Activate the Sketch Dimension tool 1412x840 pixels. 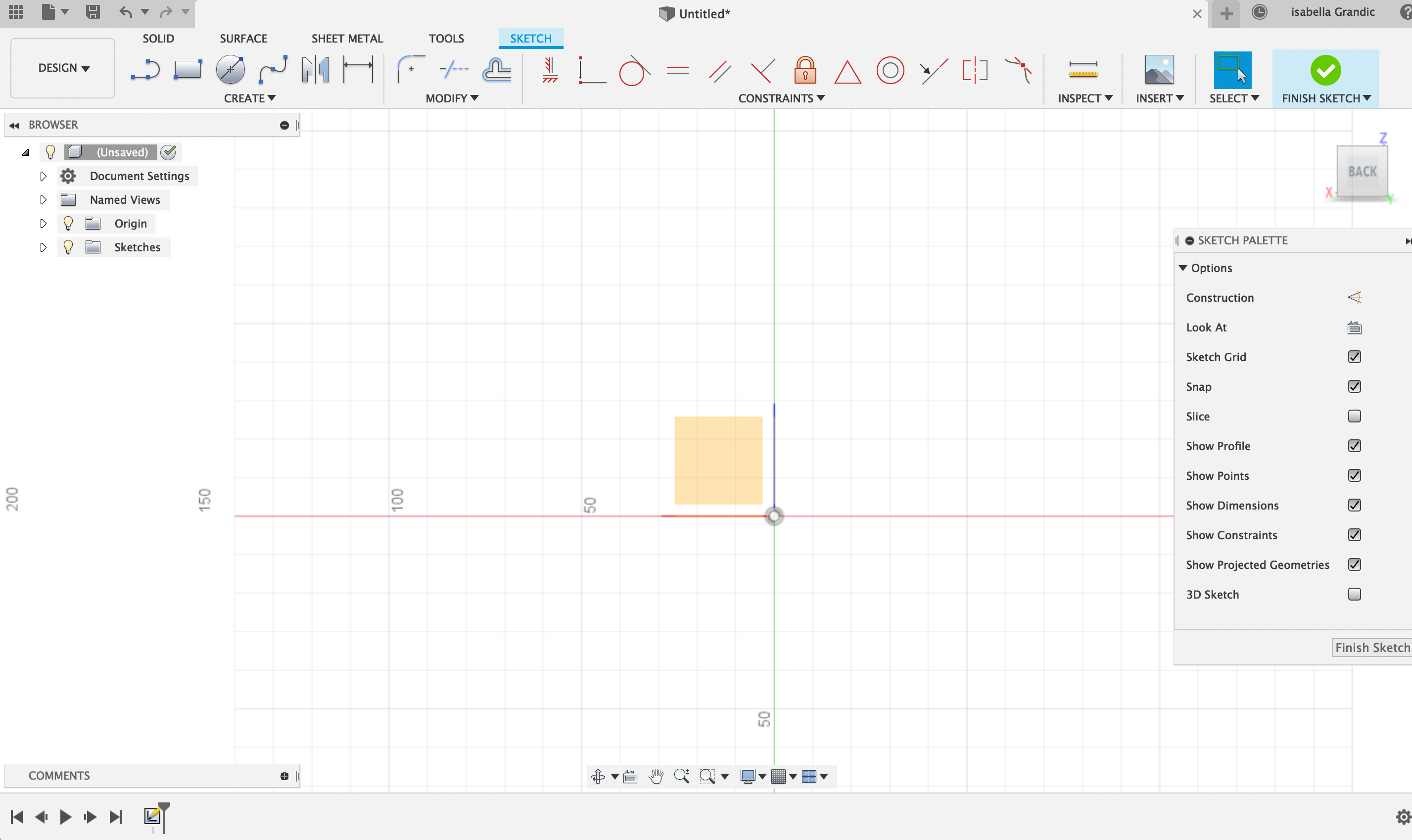(x=358, y=70)
